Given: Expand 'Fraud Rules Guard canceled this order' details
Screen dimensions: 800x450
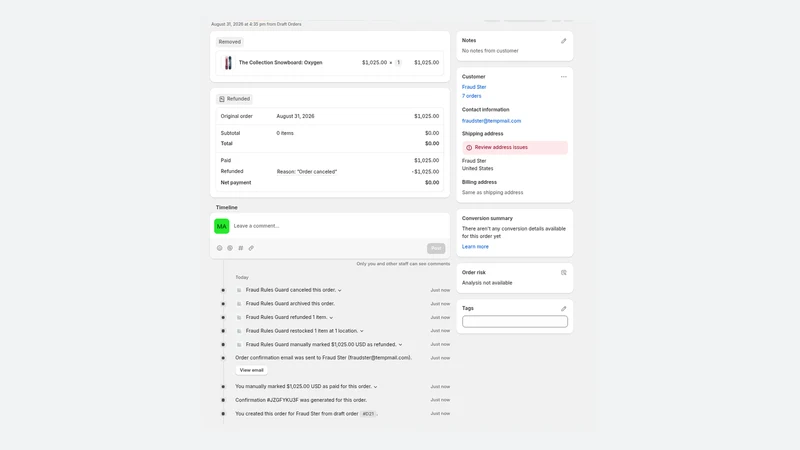Looking at the screenshot, I should pos(340,290).
